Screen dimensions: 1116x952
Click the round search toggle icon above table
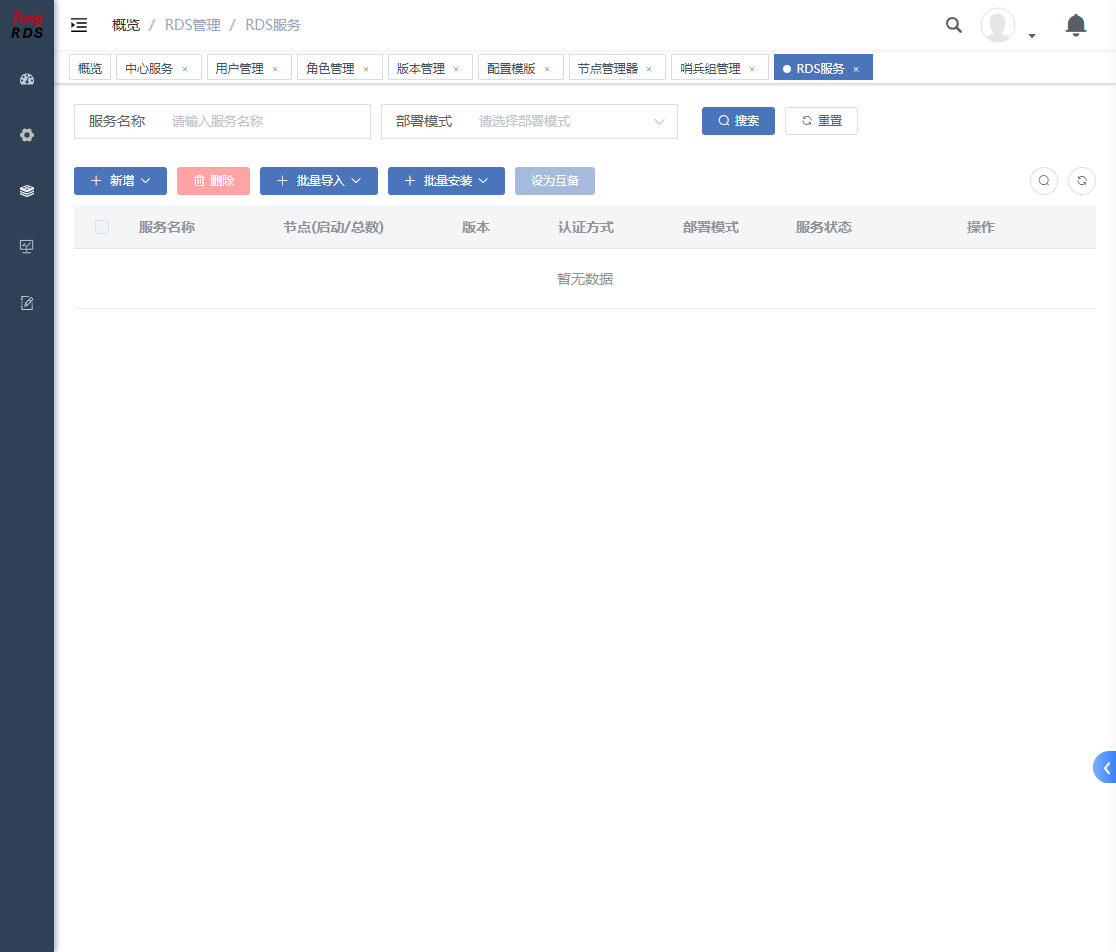(1044, 181)
